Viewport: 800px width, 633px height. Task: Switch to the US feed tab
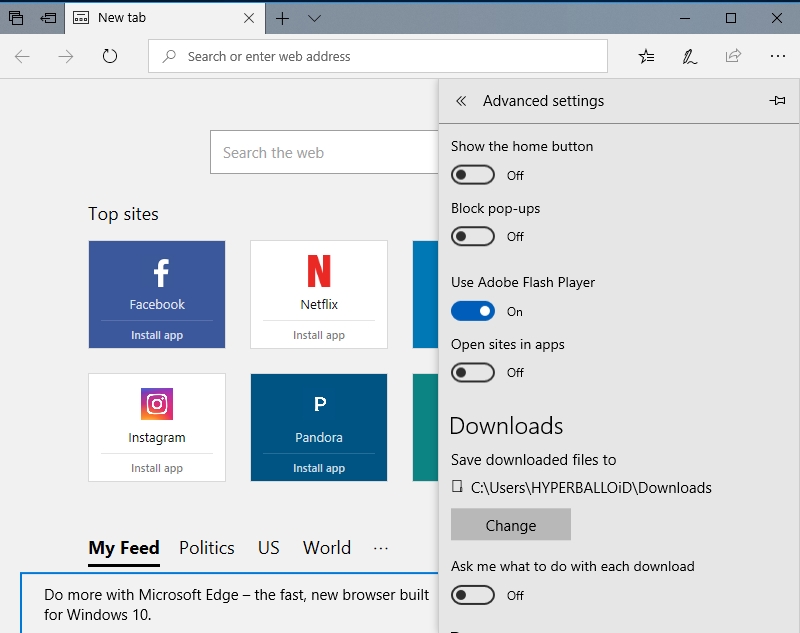pyautogui.click(x=268, y=548)
